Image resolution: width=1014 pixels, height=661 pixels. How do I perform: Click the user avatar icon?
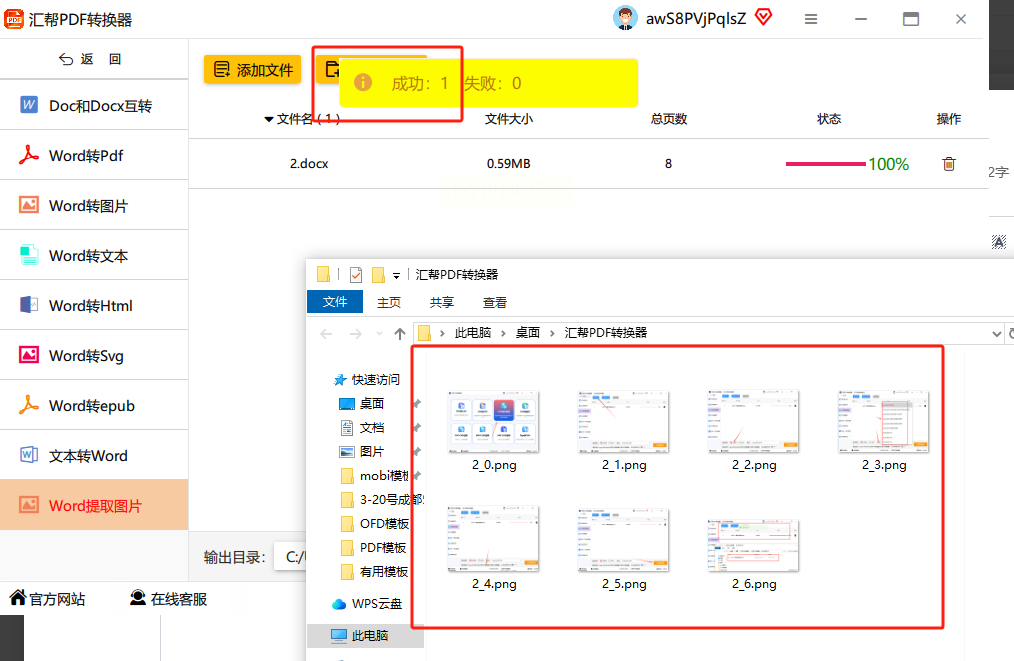click(625, 18)
